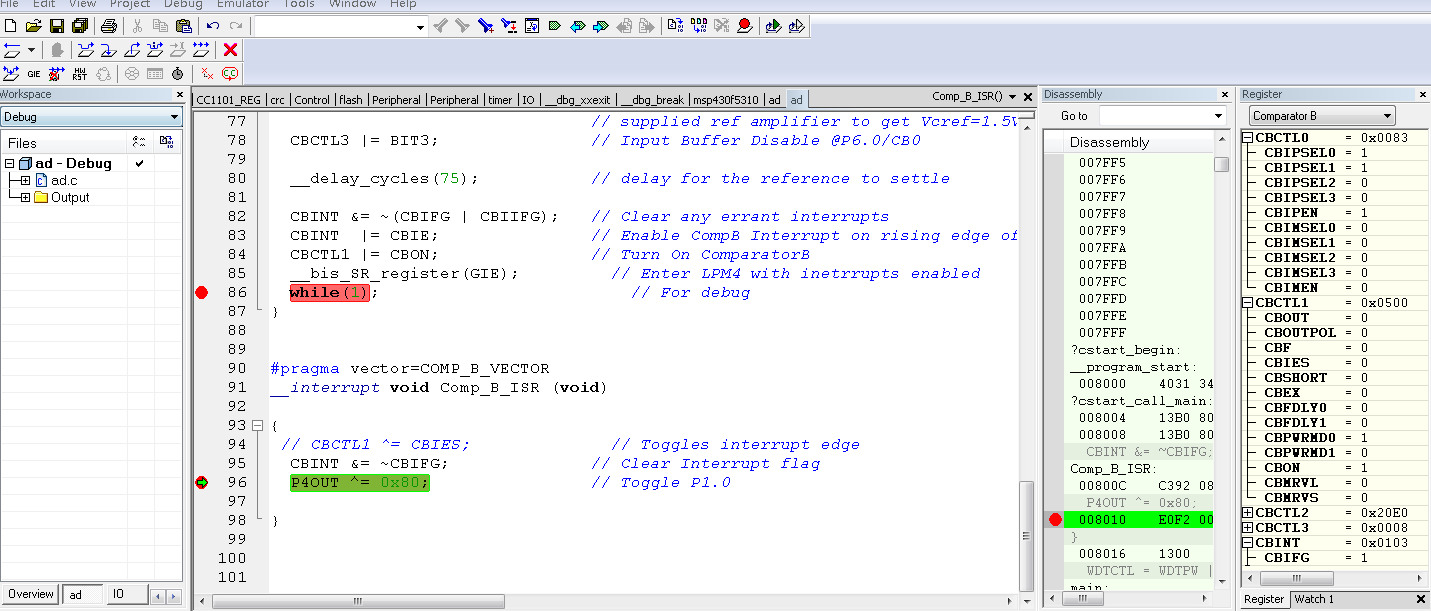This screenshot has width=1431, height=611.
Task: Click the GIE emulator toolbar icon
Action: coord(34,73)
